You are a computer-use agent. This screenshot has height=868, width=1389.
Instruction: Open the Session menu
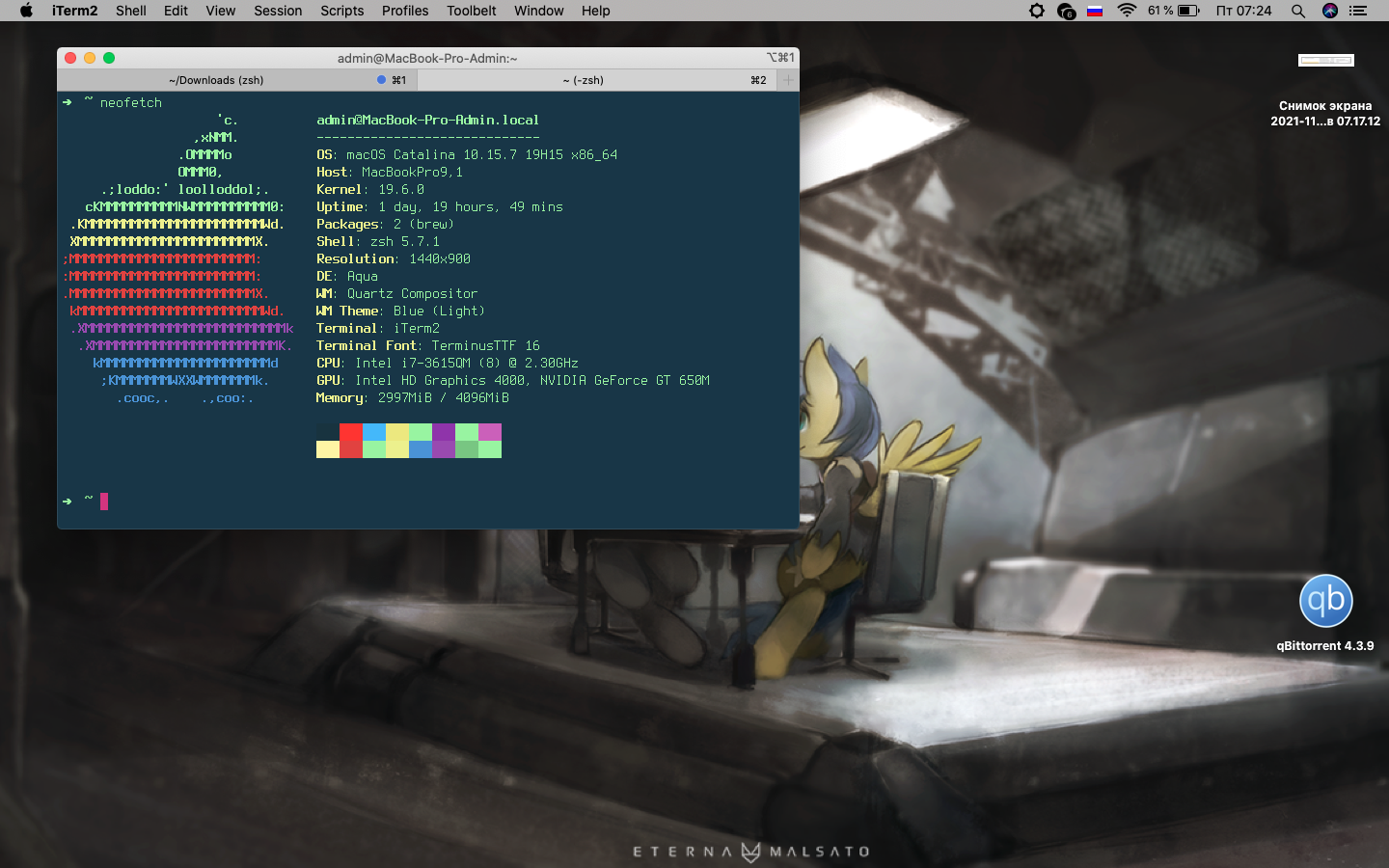tap(278, 11)
